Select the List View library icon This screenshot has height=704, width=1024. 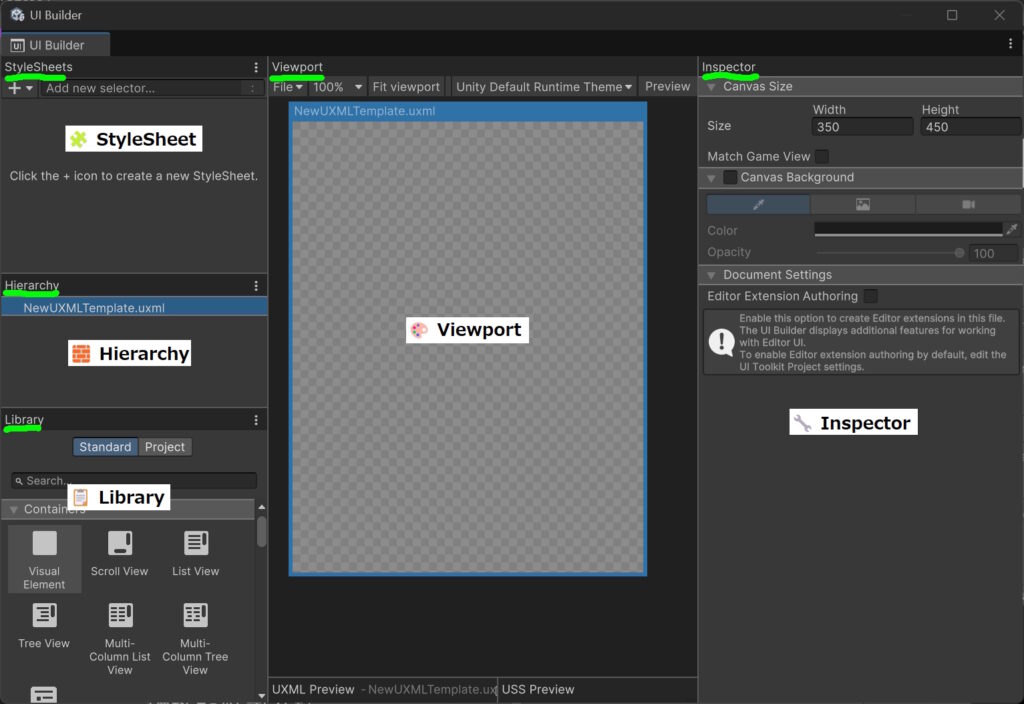[195, 543]
